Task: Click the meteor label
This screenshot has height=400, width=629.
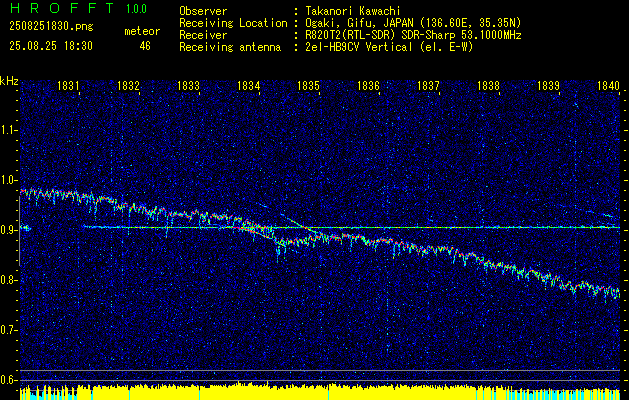Action: (142, 31)
